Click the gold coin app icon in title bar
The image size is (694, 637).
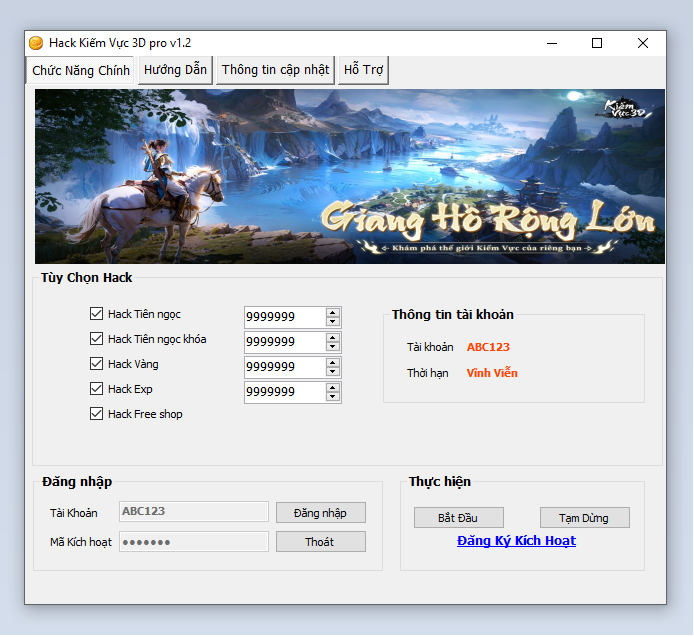36,43
